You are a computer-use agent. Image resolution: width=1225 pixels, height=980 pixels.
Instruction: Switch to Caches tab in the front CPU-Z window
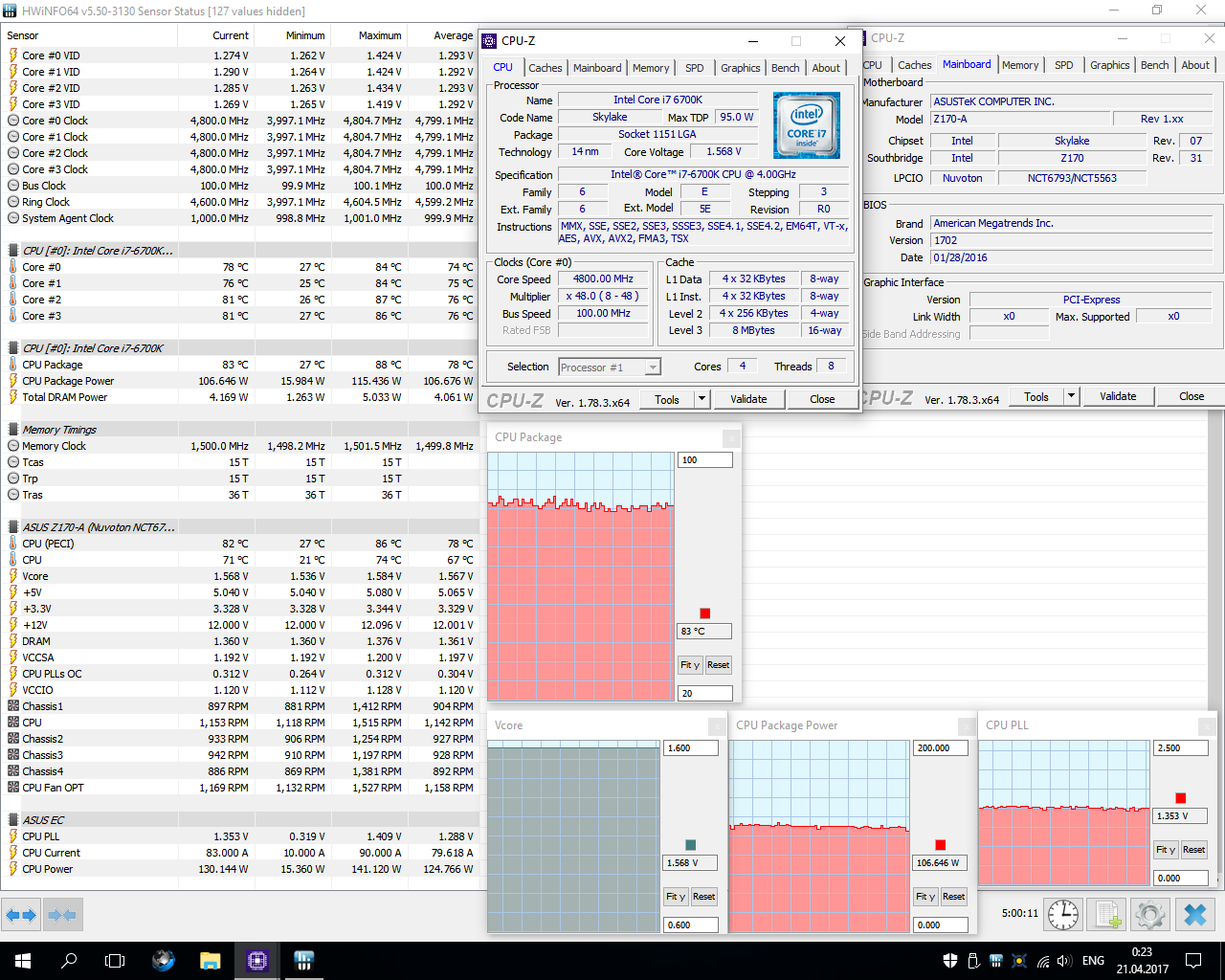(x=546, y=68)
